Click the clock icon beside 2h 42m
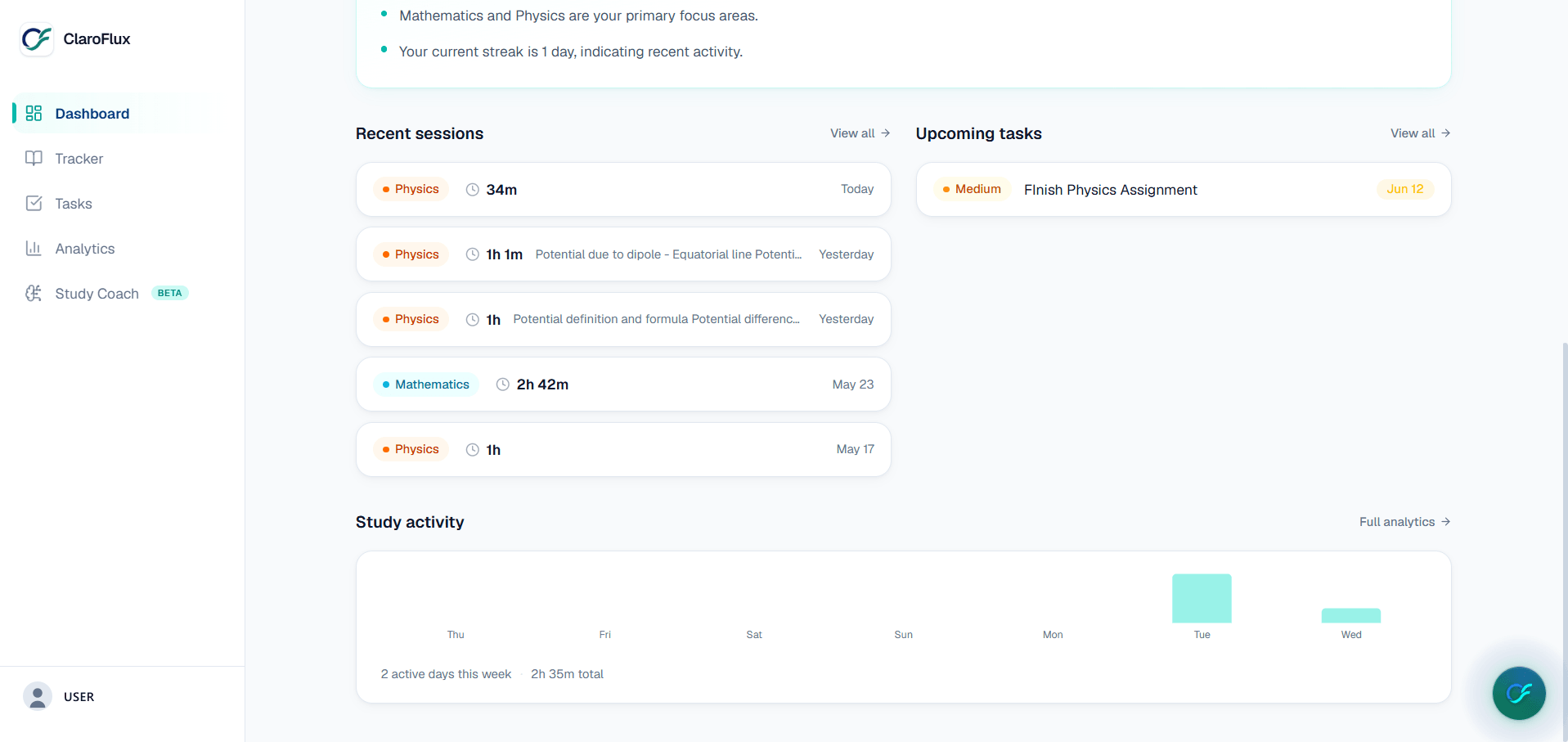Viewport: 1568px width, 742px height. coord(503,384)
